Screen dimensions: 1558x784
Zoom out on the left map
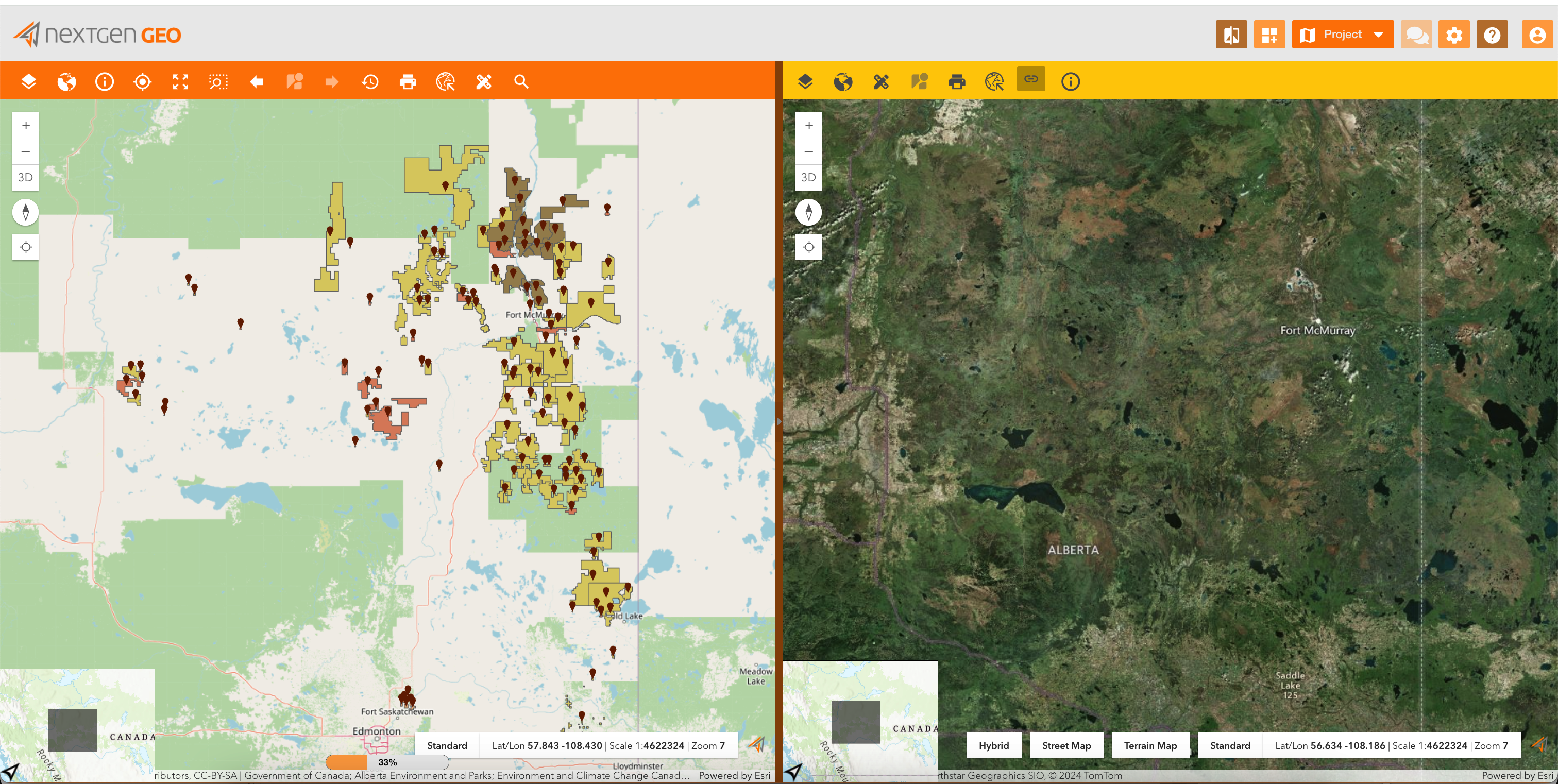25,151
